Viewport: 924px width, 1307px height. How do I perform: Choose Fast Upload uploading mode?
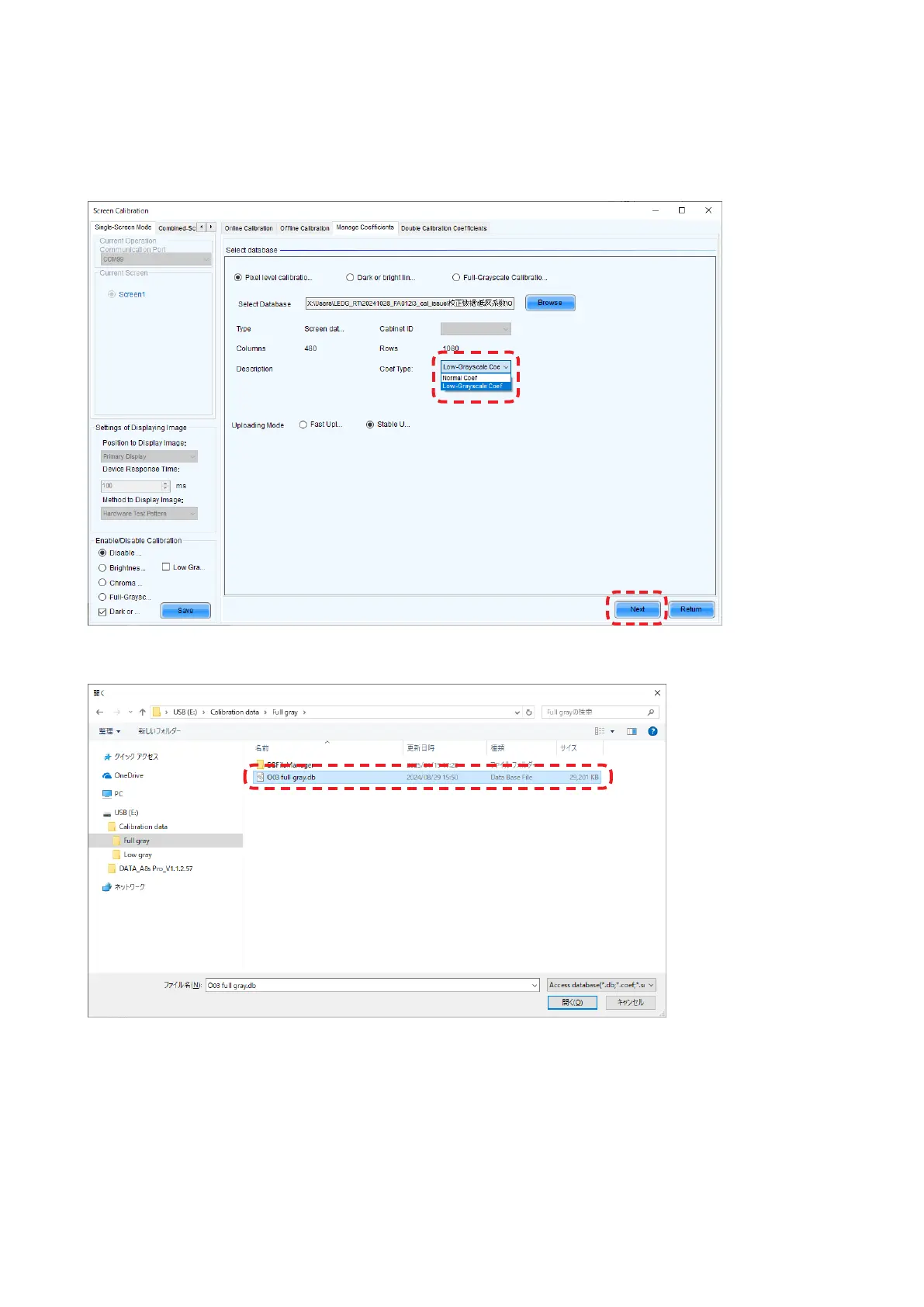coord(303,425)
